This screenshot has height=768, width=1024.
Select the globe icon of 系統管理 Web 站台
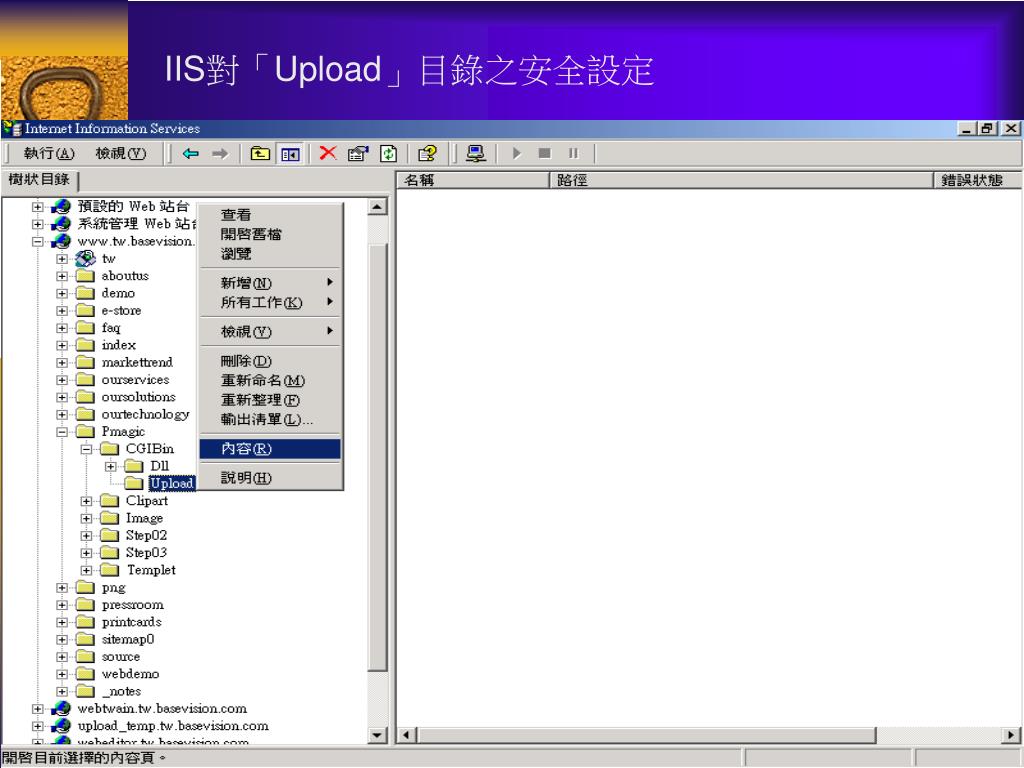61,223
